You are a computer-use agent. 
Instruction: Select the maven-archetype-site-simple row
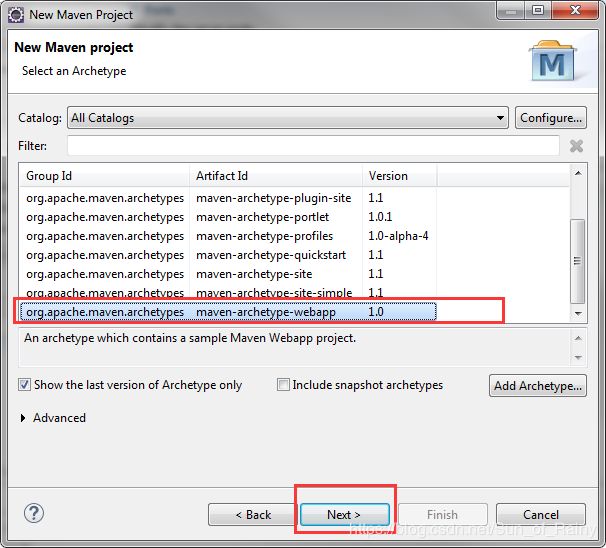pos(228,293)
